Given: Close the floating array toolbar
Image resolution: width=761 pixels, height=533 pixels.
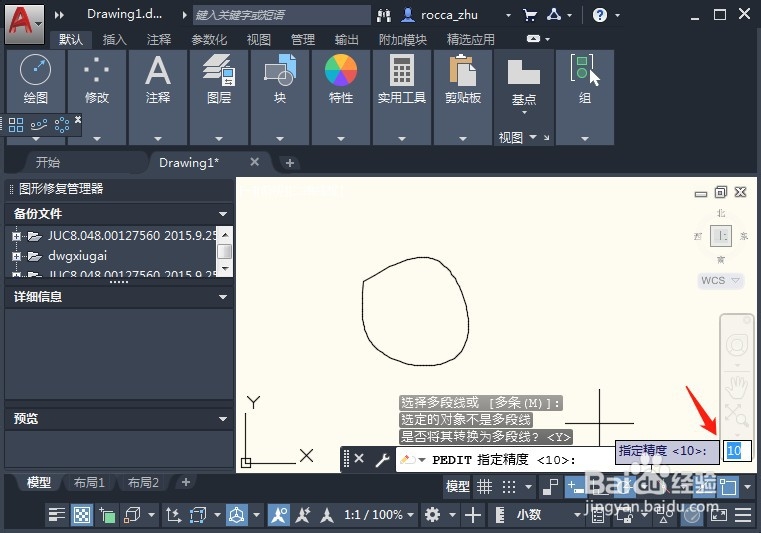Looking at the screenshot, I should click(78, 119).
